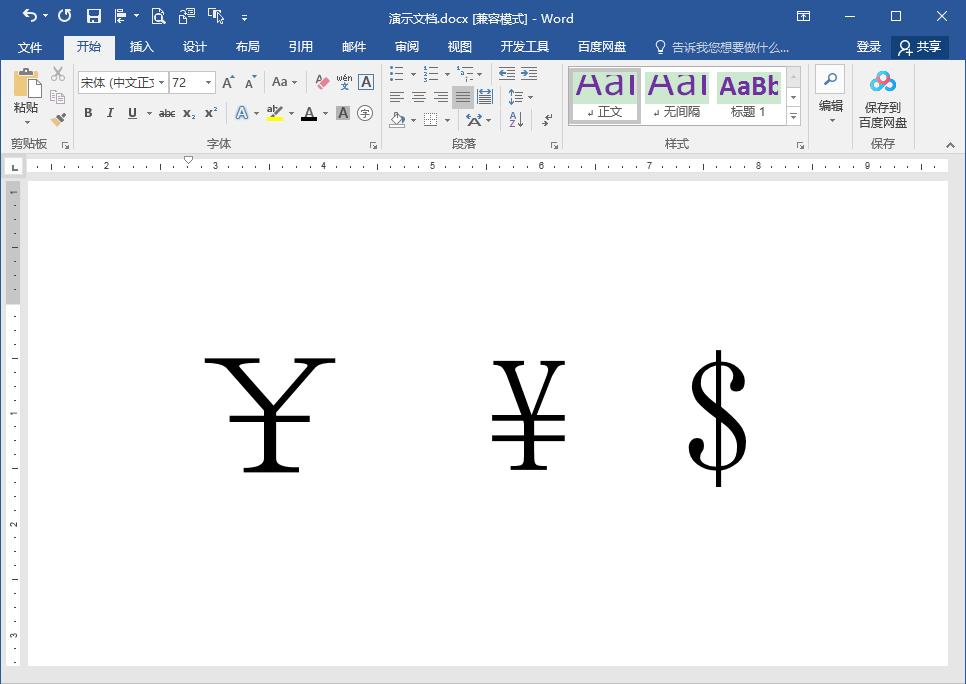Image resolution: width=966 pixels, height=684 pixels.
Task: Center align the text
Action: 419,97
